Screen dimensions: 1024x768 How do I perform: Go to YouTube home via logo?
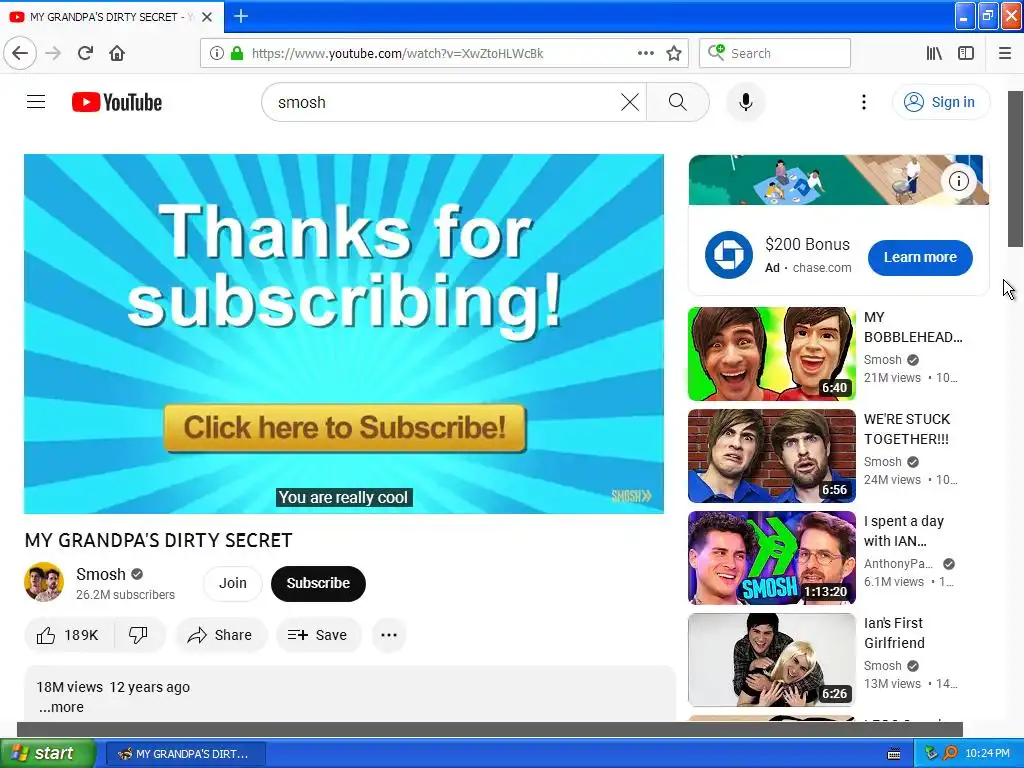117,103
